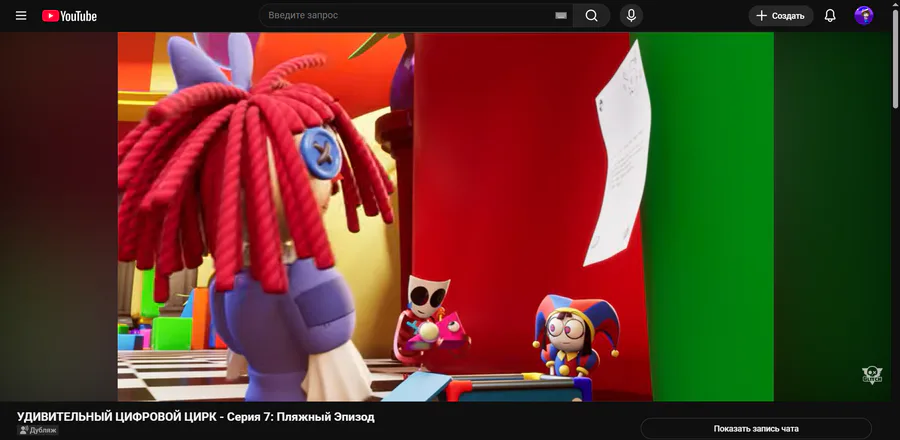Go to the YouTube home logo
Image resolution: width=900 pixels, height=440 pixels.
tap(69, 16)
